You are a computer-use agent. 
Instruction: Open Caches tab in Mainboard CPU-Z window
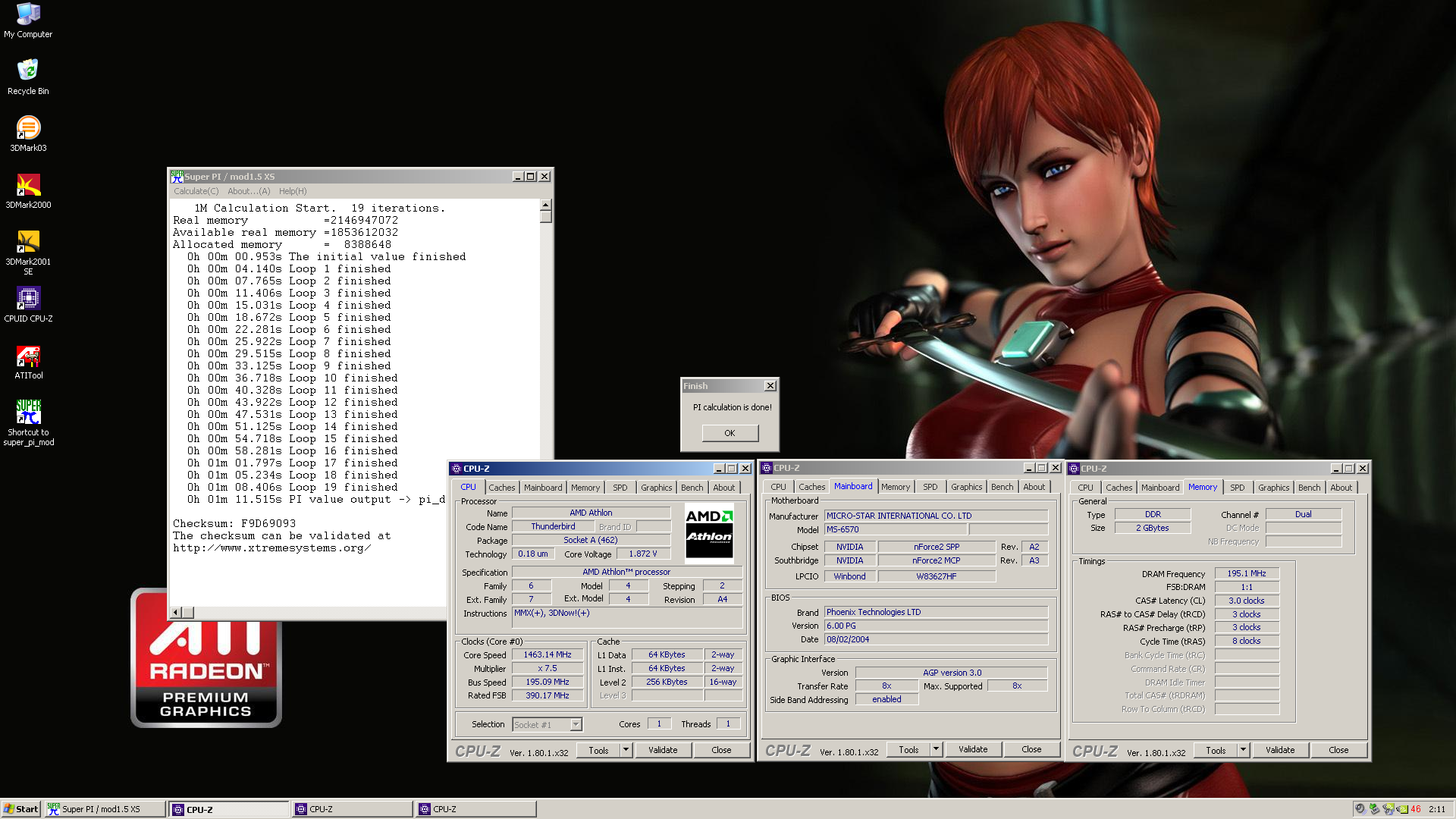(811, 487)
